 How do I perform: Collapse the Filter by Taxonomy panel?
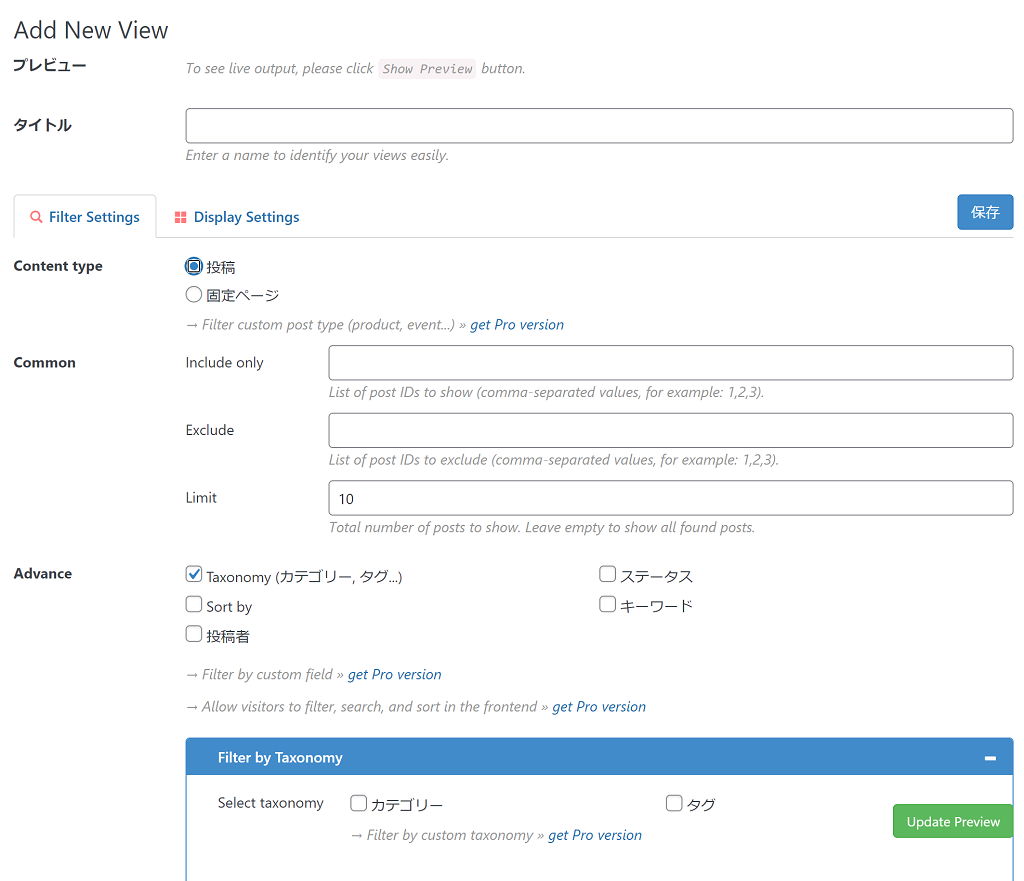click(989, 758)
